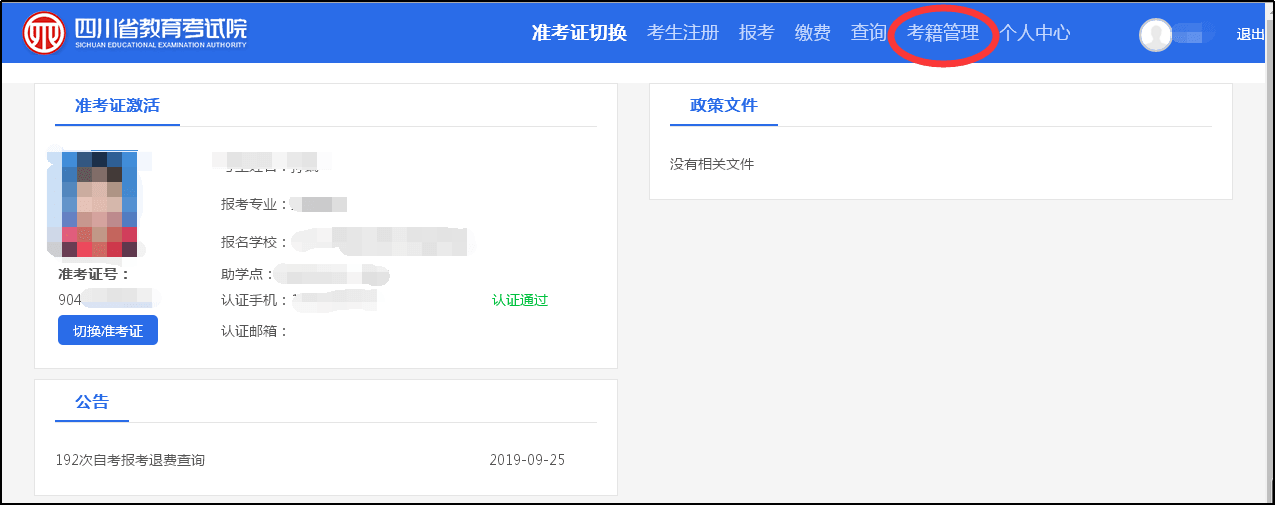The height and width of the screenshot is (505, 1275).
Task: Select 报考 in the top navigation
Action: point(756,33)
